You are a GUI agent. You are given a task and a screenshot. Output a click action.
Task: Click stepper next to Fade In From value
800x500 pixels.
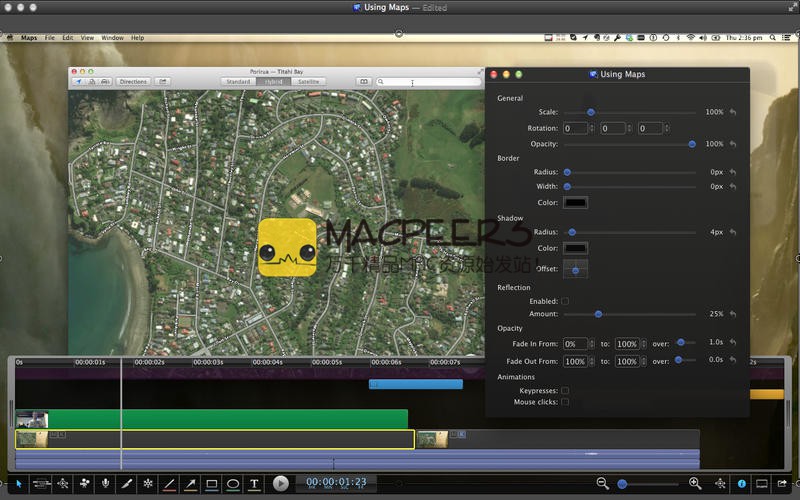pyautogui.click(x=592, y=344)
